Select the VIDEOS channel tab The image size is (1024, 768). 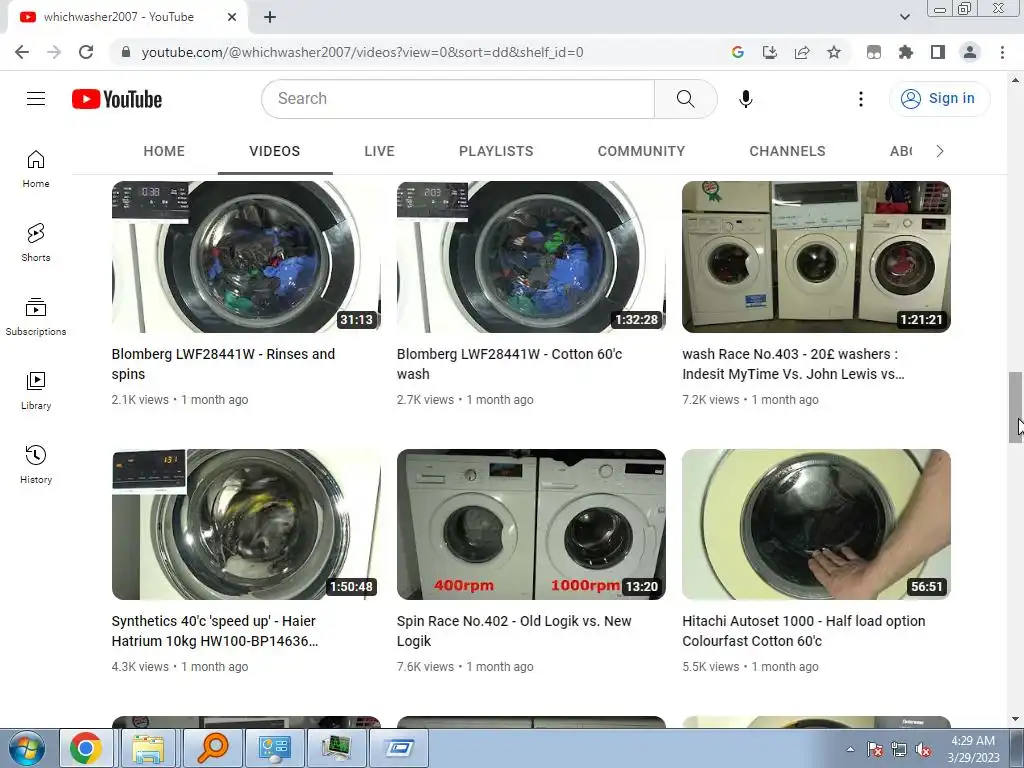tap(275, 152)
